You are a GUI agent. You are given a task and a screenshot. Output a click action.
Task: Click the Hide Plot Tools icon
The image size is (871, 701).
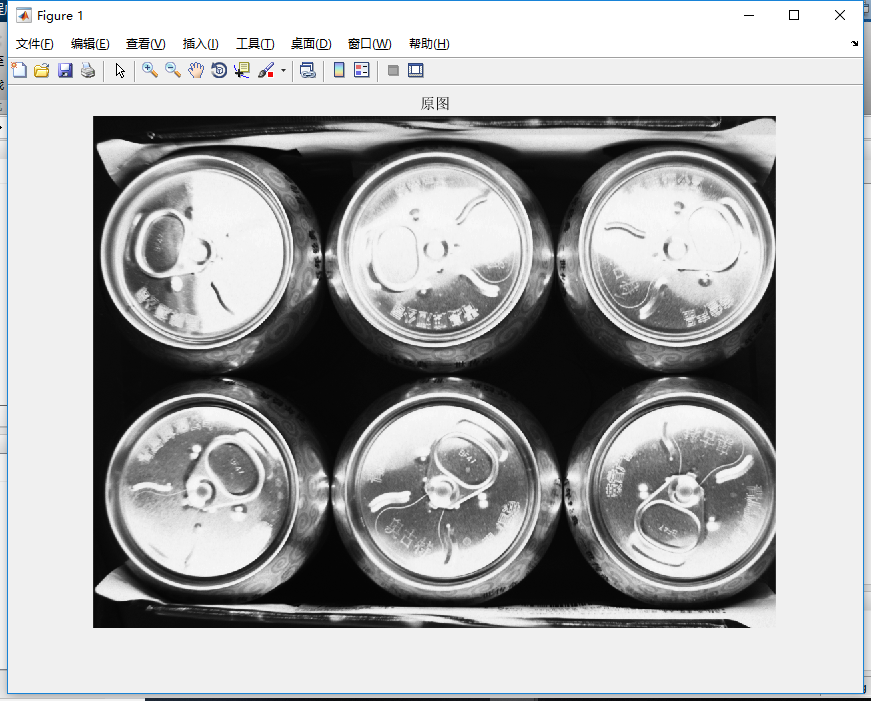[393, 71]
